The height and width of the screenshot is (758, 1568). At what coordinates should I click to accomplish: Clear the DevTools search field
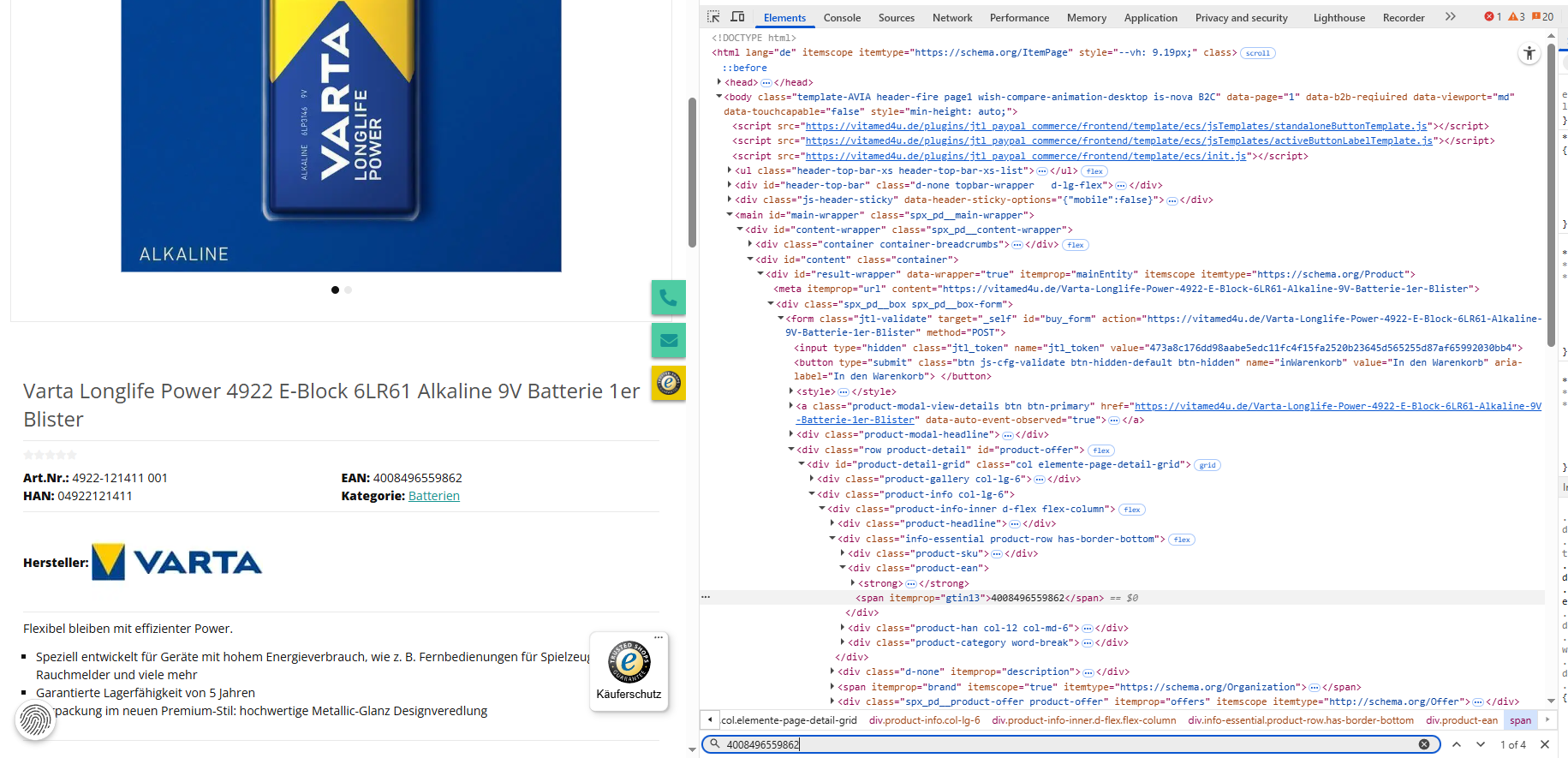click(1424, 744)
